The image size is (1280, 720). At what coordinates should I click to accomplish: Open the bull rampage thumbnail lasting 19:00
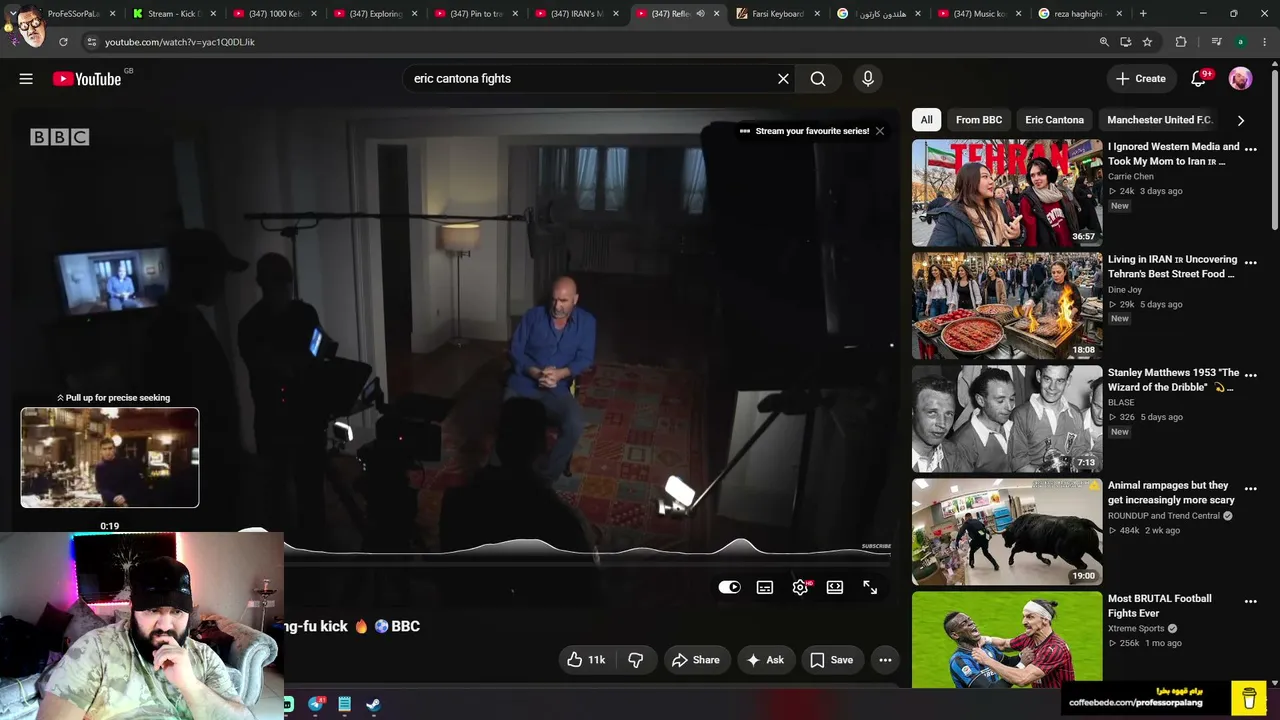click(x=1007, y=532)
